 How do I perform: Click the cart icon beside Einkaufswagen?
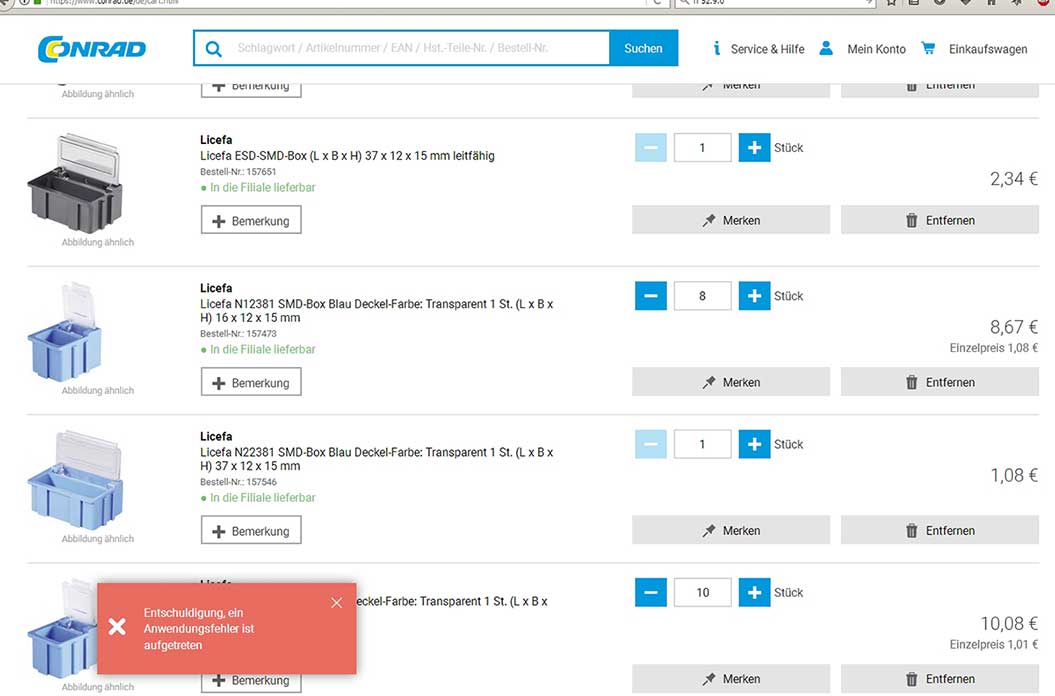[x=928, y=48]
